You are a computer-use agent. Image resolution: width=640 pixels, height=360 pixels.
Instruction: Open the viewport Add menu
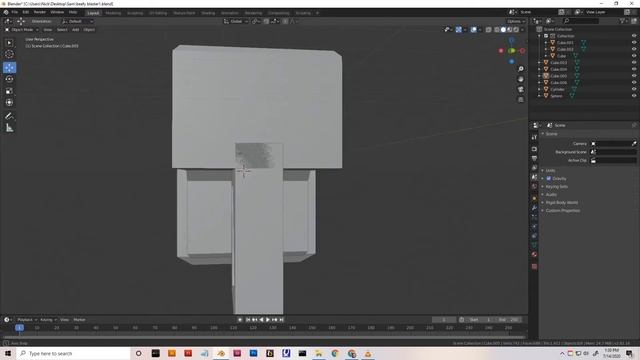coord(76,30)
